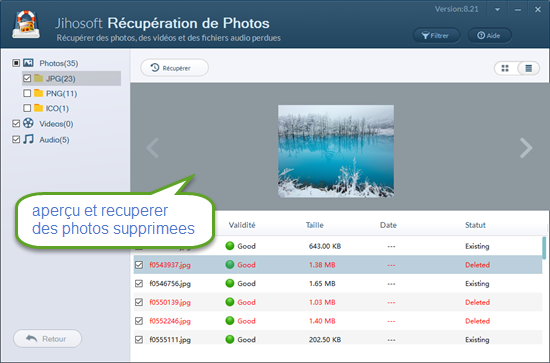Click the 1.65 MB size cell
The width and height of the screenshot is (550, 363).
[x=322, y=283]
